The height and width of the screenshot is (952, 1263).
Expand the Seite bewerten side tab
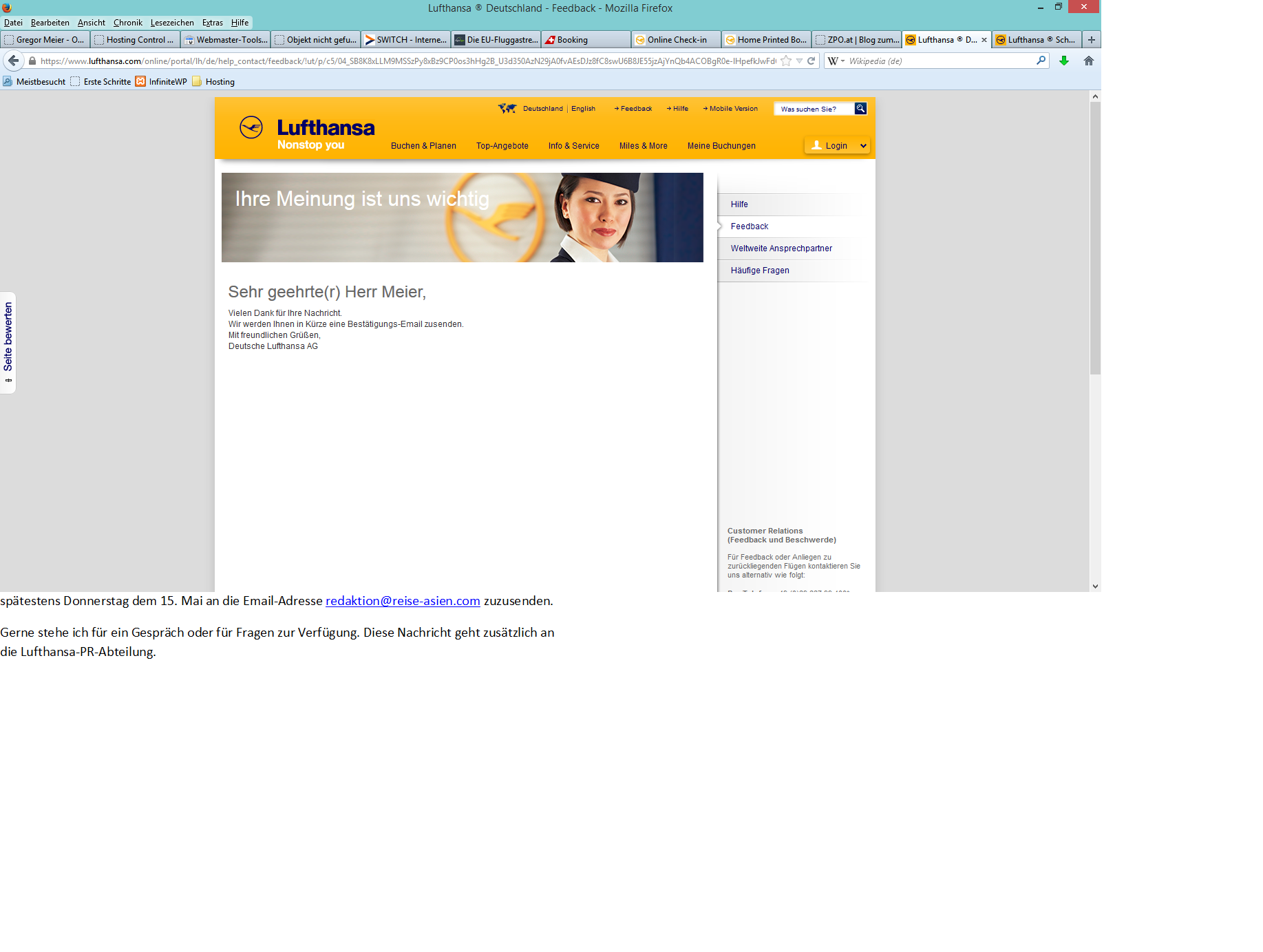pos(8,342)
